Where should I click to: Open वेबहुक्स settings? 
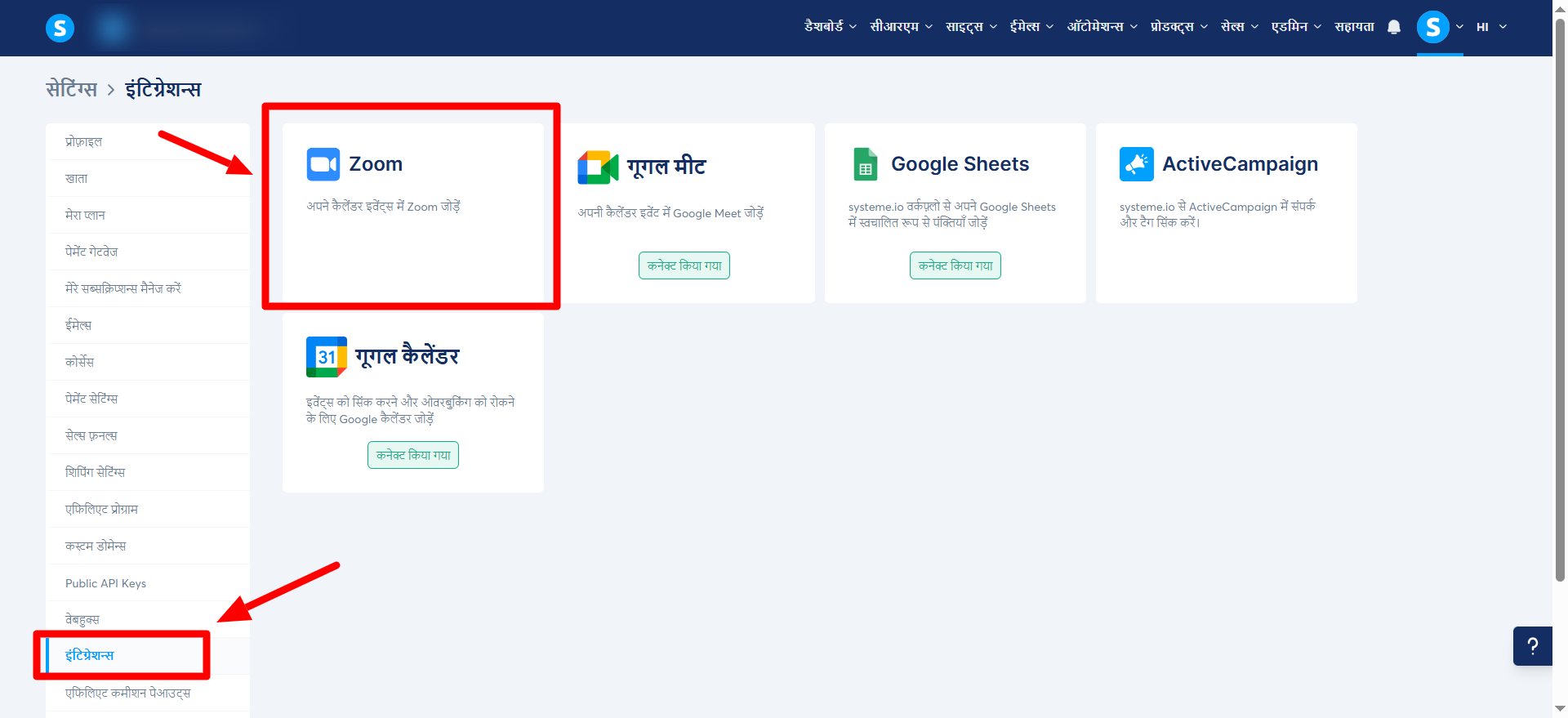point(148,619)
